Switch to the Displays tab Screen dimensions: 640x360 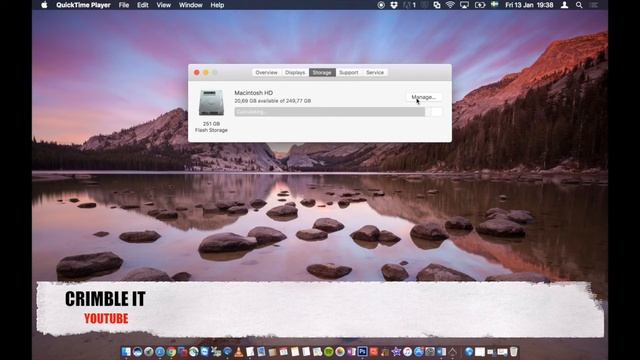[295, 72]
